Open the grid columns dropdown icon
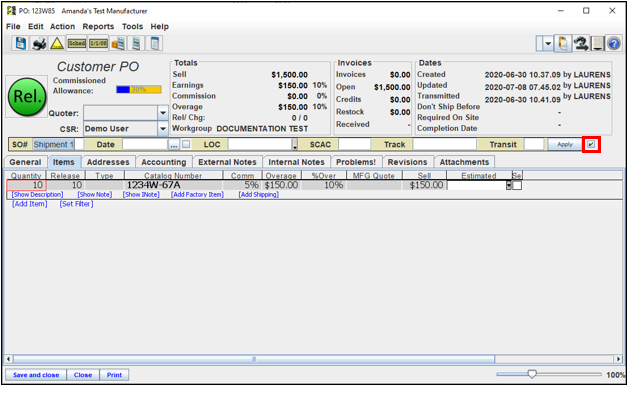633x397 pixels. click(597, 44)
